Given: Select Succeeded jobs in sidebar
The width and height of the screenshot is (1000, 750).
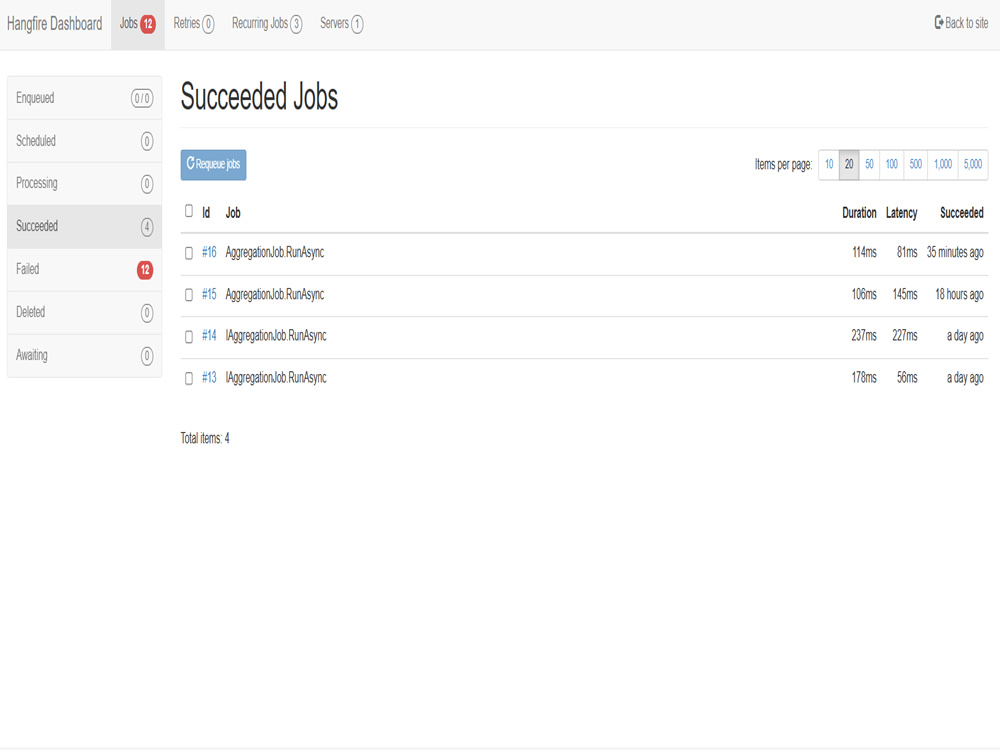Looking at the screenshot, I should [84, 226].
